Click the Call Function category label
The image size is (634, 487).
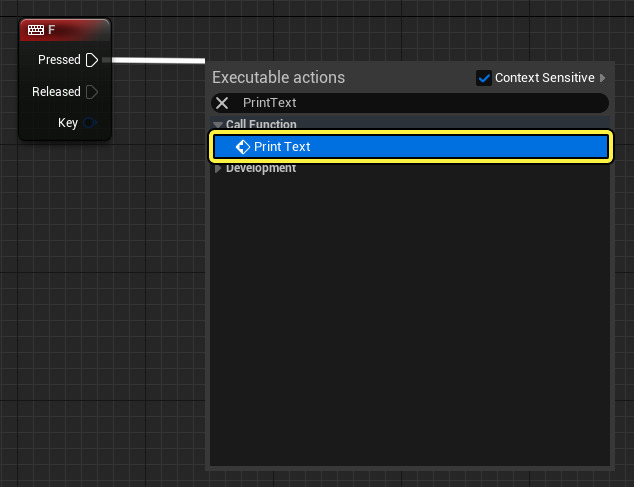click(261, 124)
